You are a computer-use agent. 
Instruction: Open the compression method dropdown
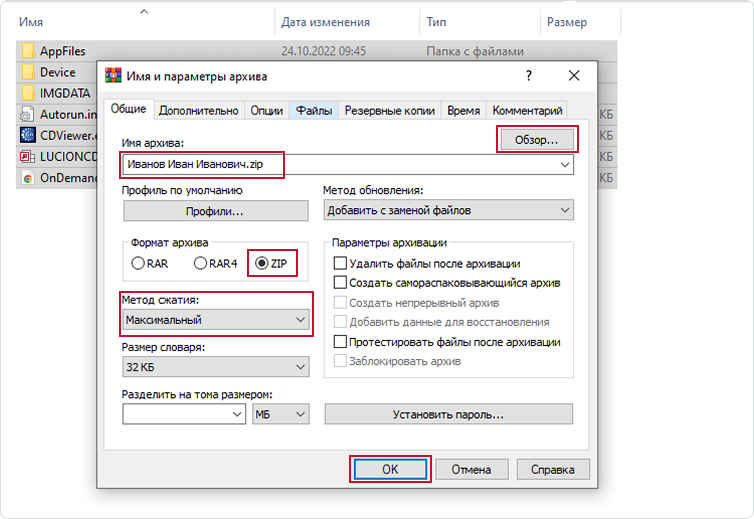[x=215, y=320]
